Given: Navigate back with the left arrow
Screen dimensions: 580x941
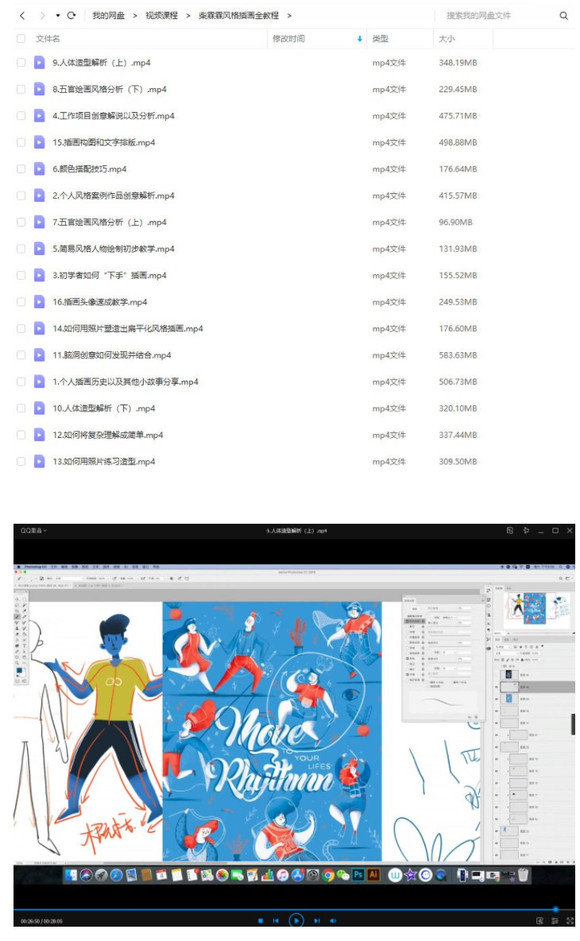Looking at the screenshot, I should pos(22,16).
